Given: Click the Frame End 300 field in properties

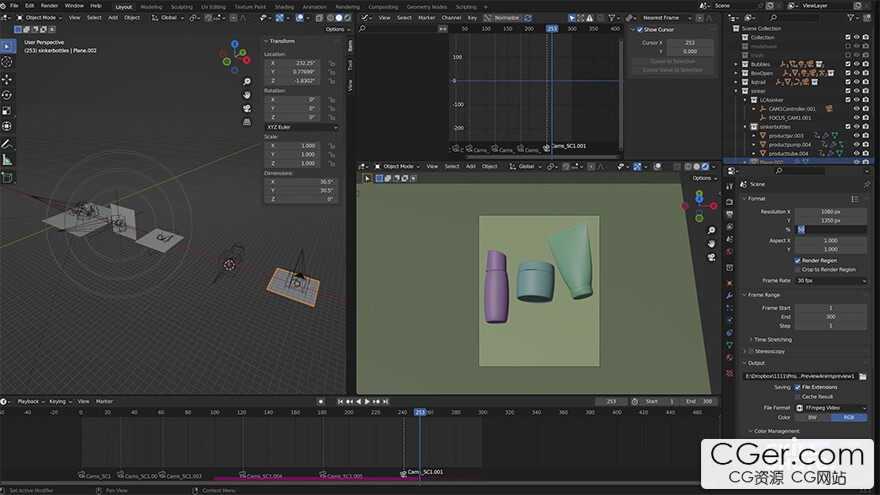Looking at the screenshot, I should pyautogui.click(x=831, y=317).
